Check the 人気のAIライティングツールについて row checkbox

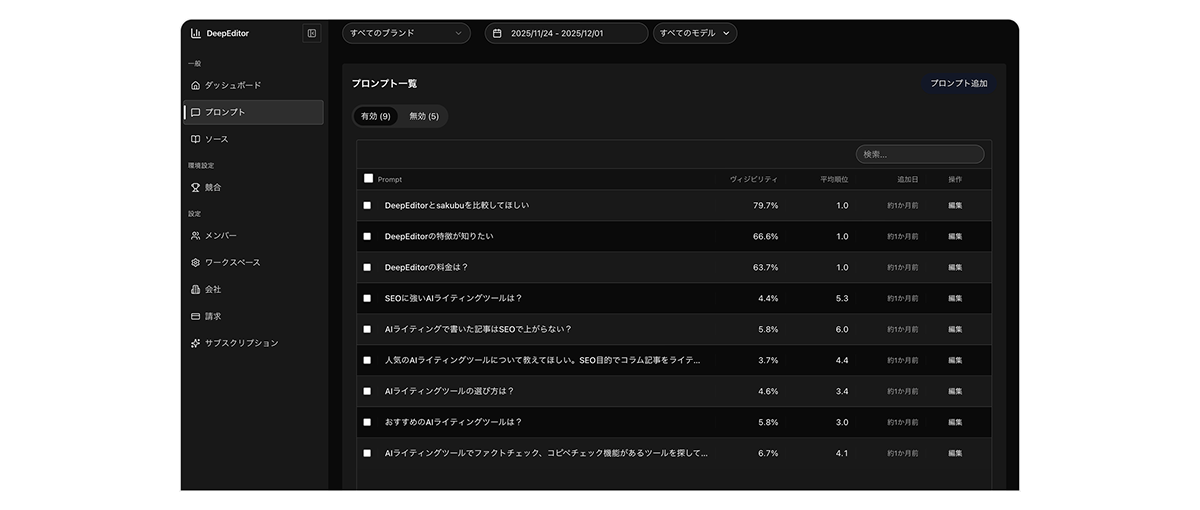tap(367, 360)
